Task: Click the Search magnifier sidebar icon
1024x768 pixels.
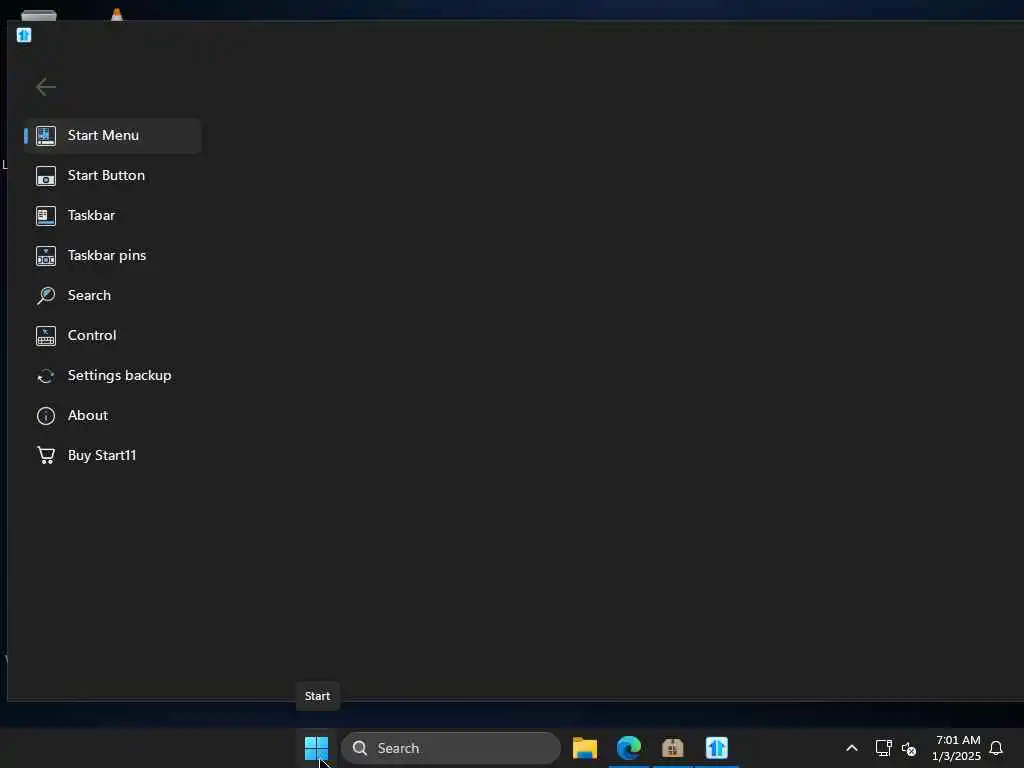Action: 46,295
